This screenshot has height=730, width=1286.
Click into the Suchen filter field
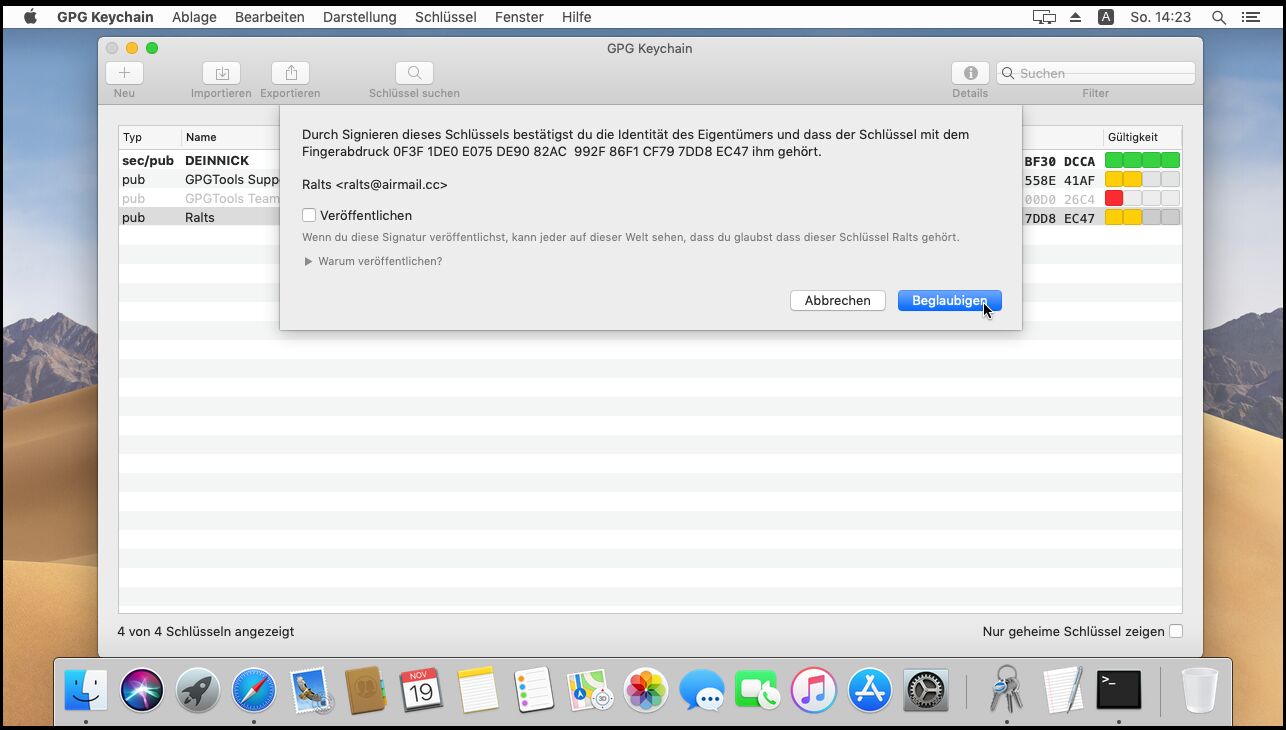1100,73
